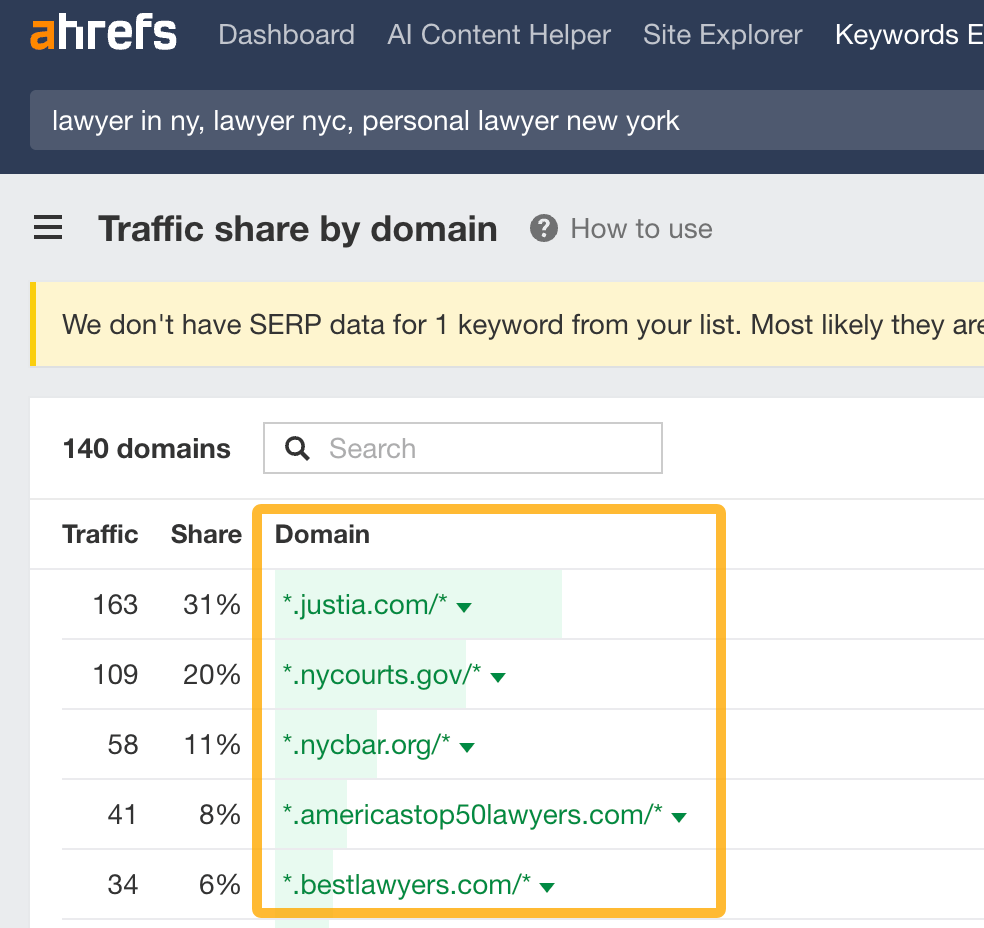
Task: Open the dropdown arrow on the justia.com row
Action: click(465, 606)
